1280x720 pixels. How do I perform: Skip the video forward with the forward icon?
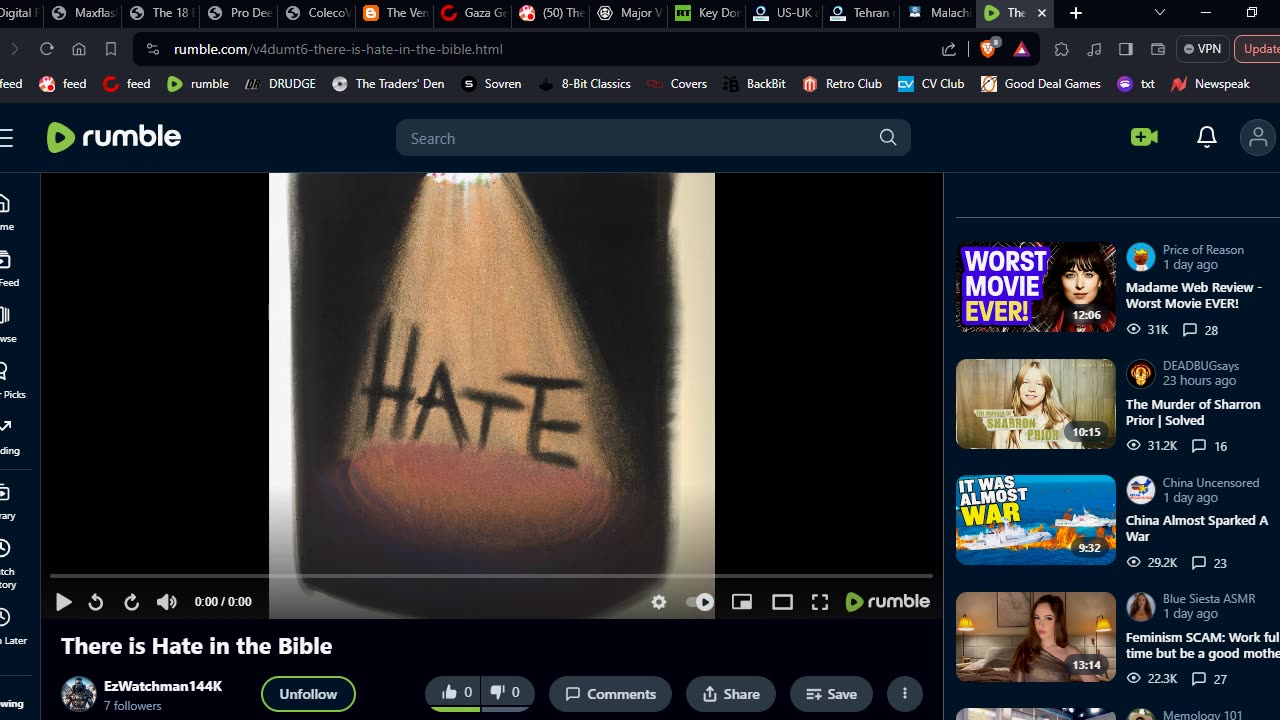tap(131, 602)
